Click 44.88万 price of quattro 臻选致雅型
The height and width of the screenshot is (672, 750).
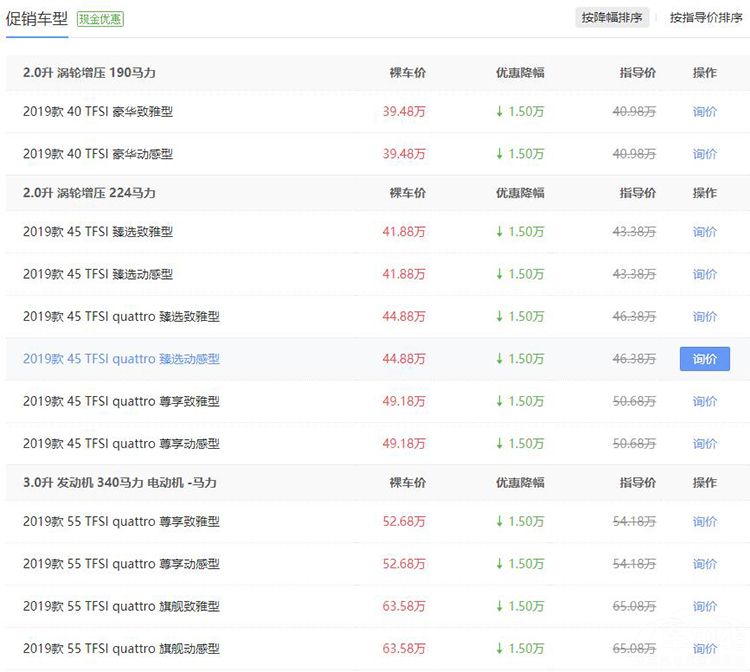[404, 316]
